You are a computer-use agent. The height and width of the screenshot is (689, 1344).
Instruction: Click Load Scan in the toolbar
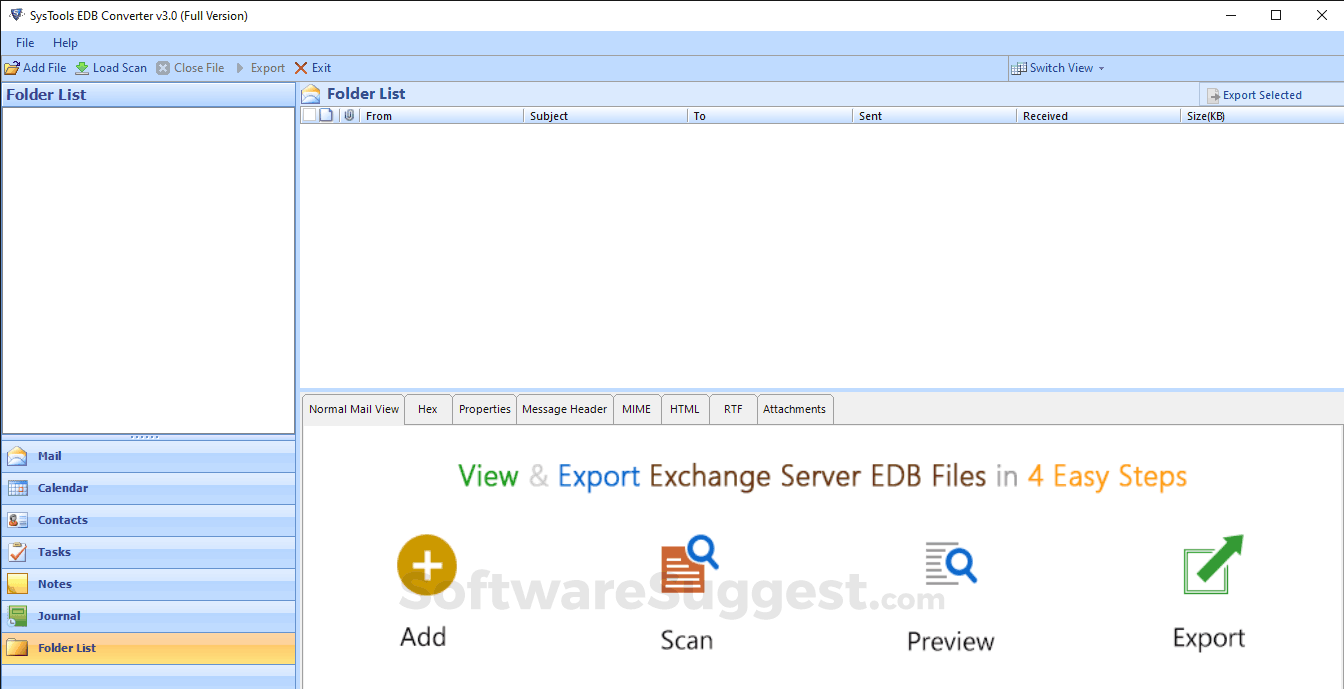point(111,68)
